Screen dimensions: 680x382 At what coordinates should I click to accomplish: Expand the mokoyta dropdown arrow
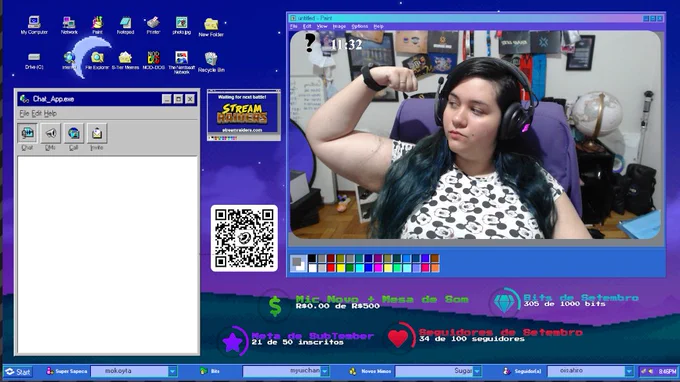point(173,371)
